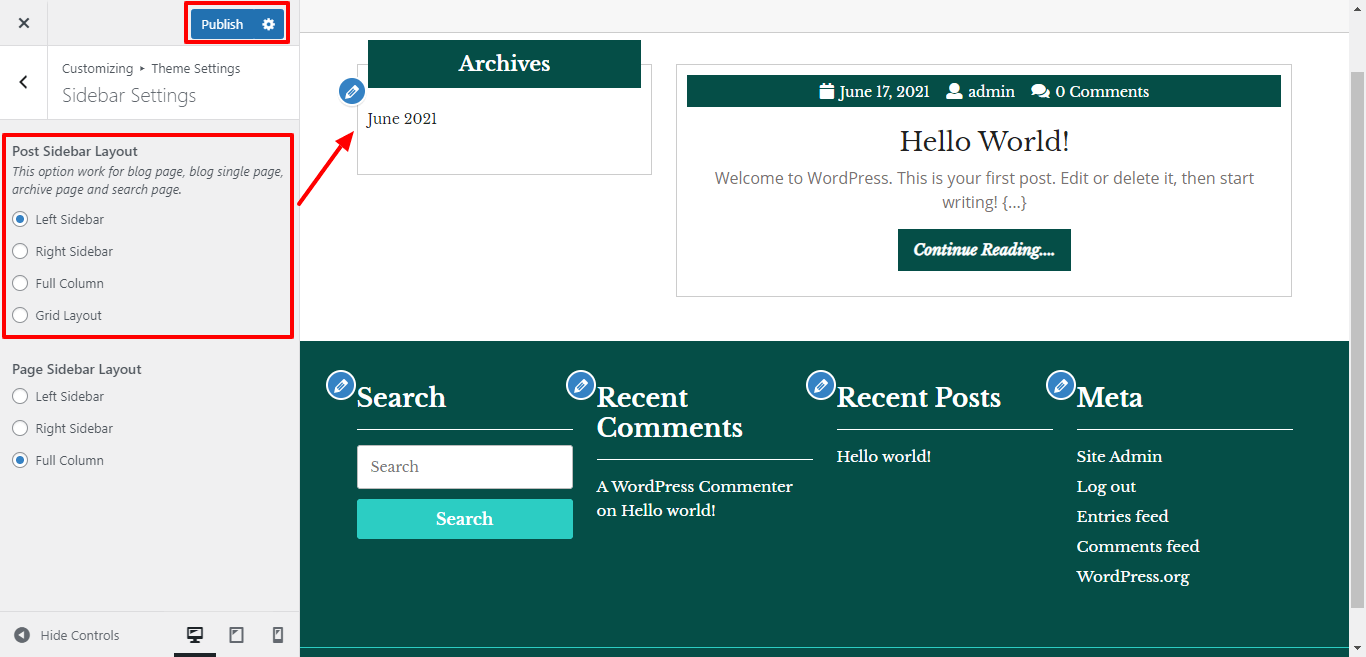Select Right Sidebar for Post Sidebar Layout
The width and height of the screenshot is (1366, 657).
pyautogui.click(x=20, y=251)
